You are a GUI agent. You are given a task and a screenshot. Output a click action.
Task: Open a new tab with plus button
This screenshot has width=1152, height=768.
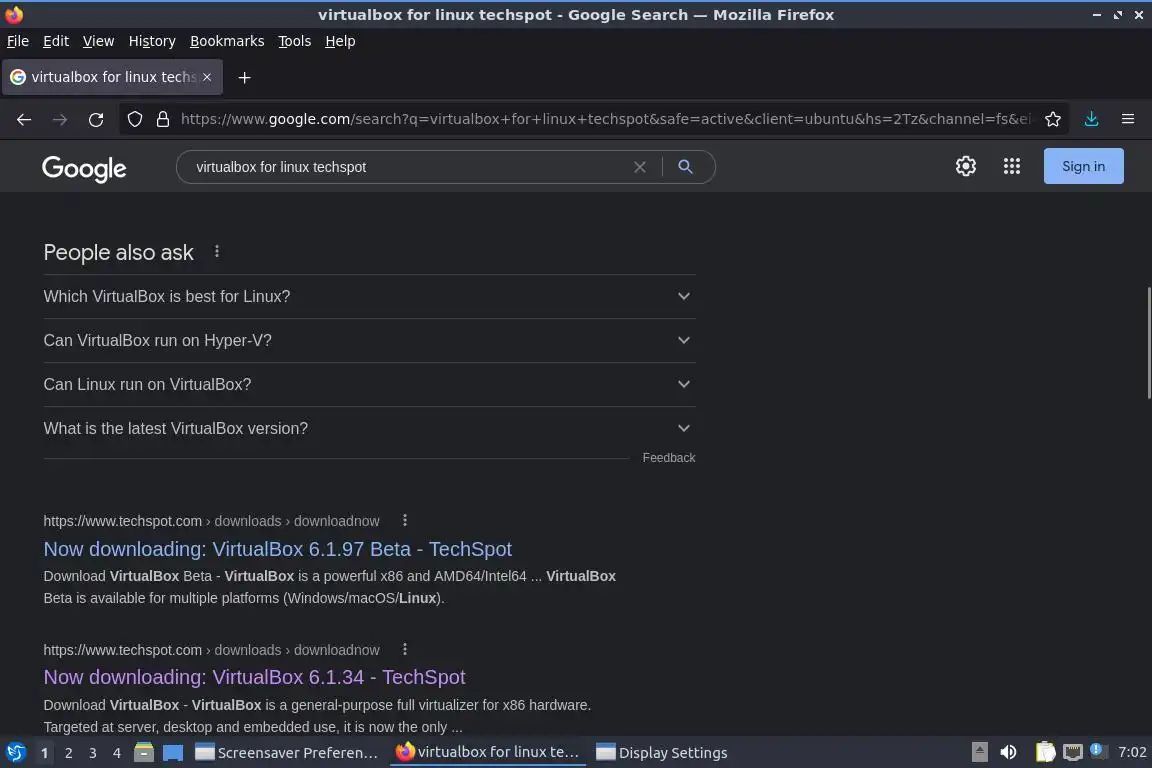(x=245, y=77)
